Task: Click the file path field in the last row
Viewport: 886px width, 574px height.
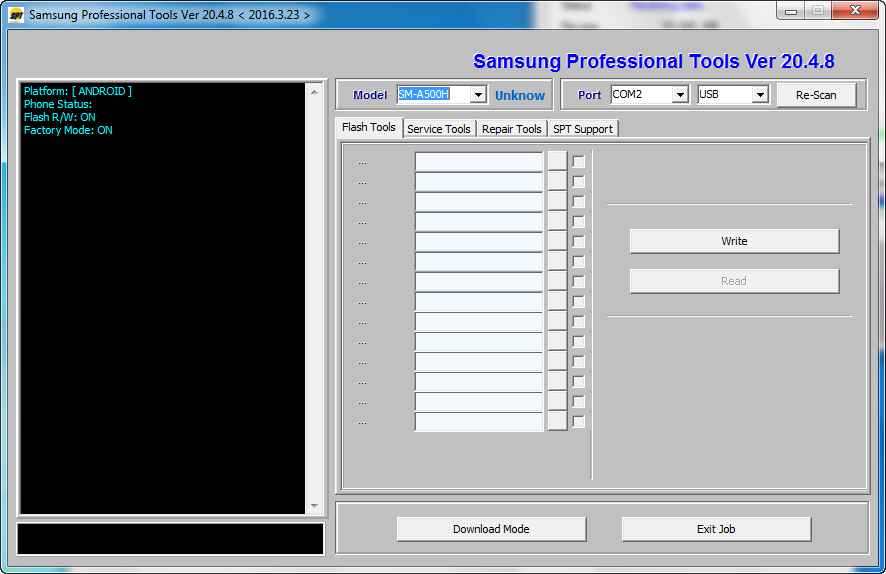Action: [479, 421]
